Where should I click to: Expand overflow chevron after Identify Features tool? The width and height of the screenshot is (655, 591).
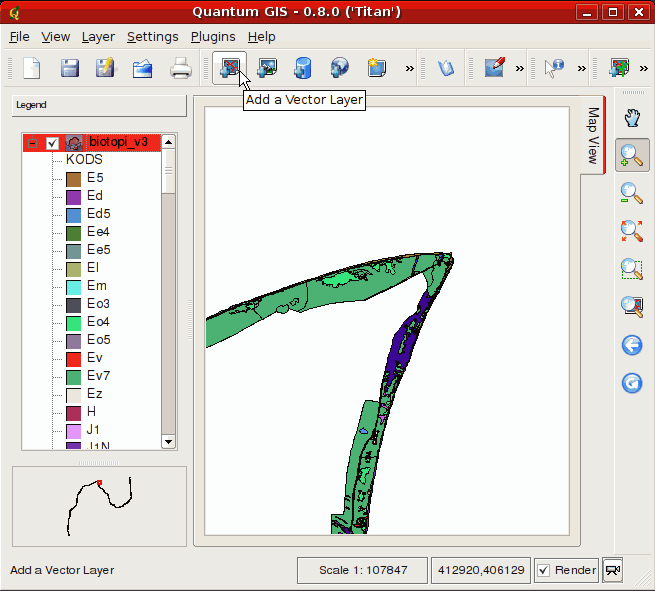(582, 68)
